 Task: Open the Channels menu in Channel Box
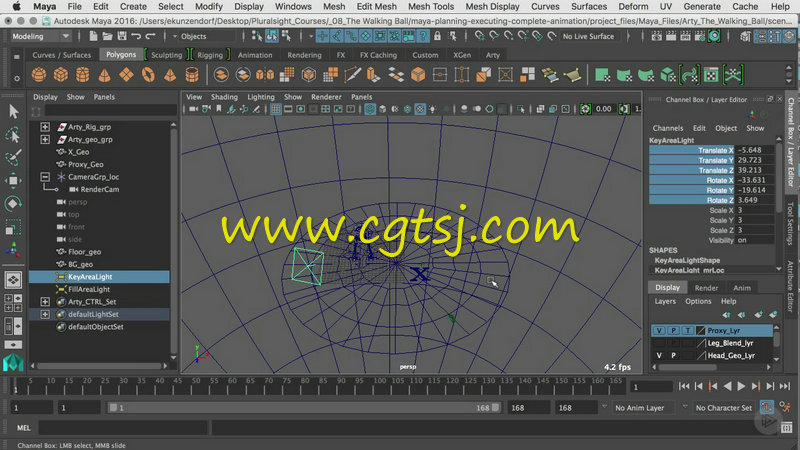[667, 128]
